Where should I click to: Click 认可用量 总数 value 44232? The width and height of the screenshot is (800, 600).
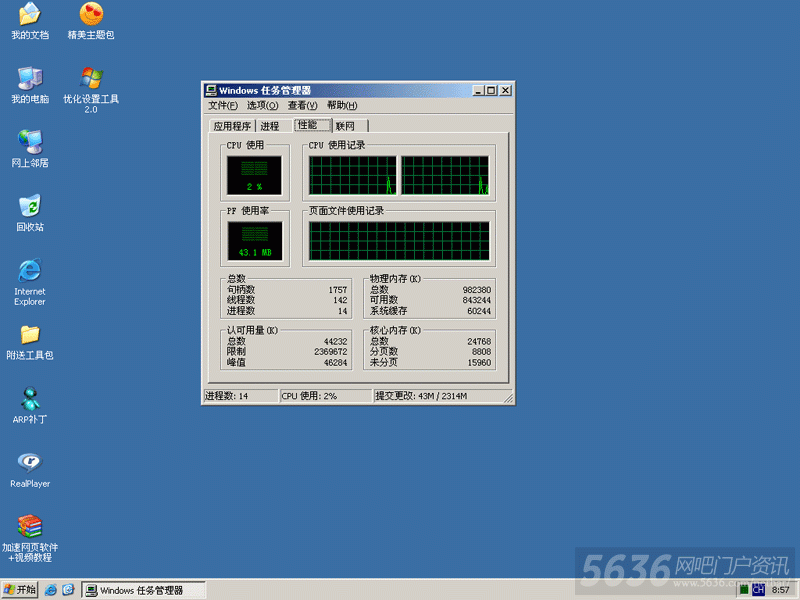click(335, 341)
